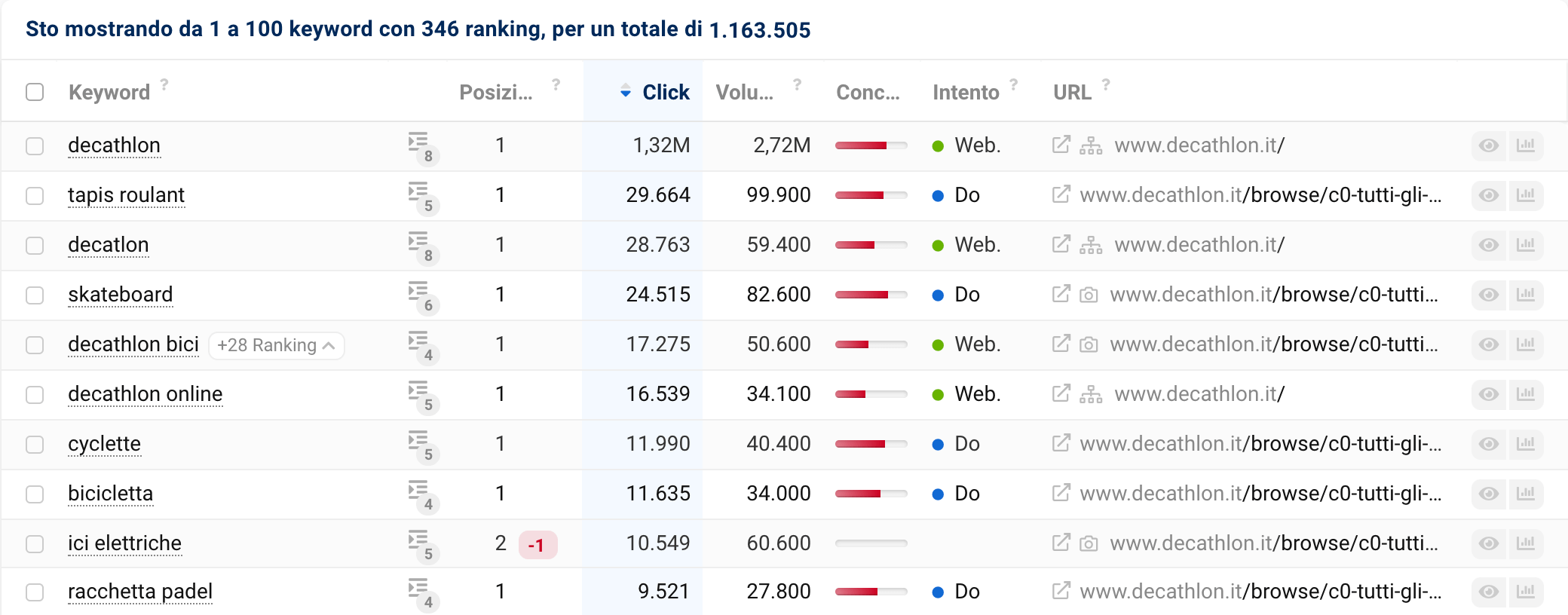Image resolution: width=1568 pixels, height=615 pixels.
Task: Click the -1 position change badge
Action: (537, 545)
